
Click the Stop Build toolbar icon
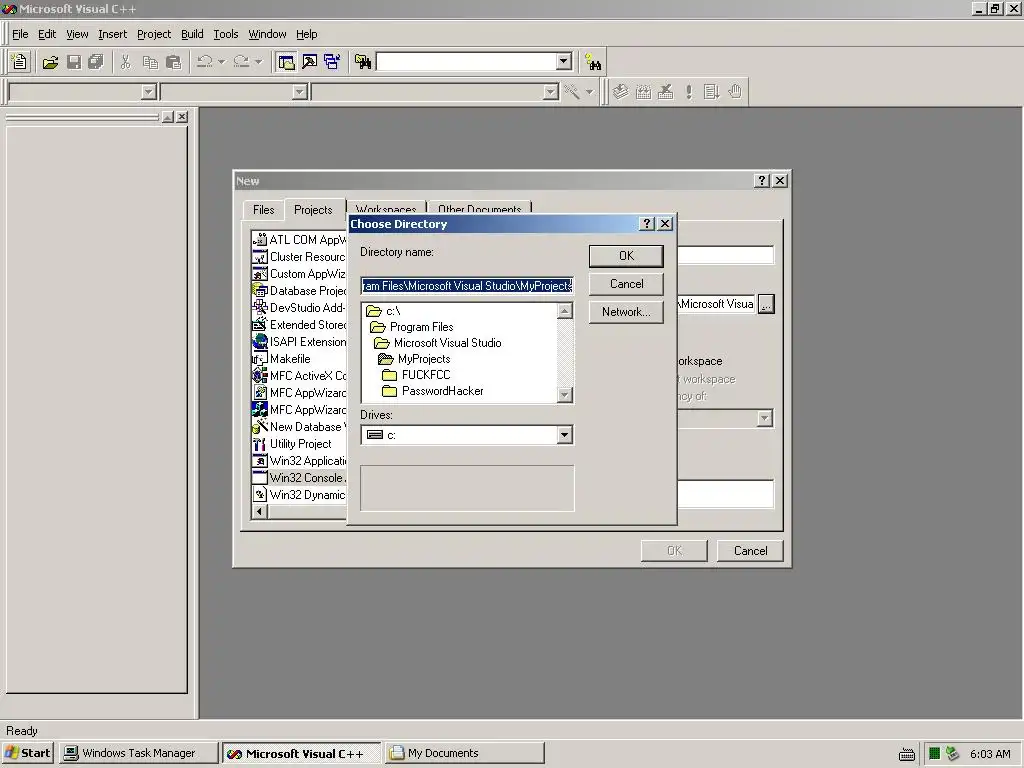(x=666, y=91)
